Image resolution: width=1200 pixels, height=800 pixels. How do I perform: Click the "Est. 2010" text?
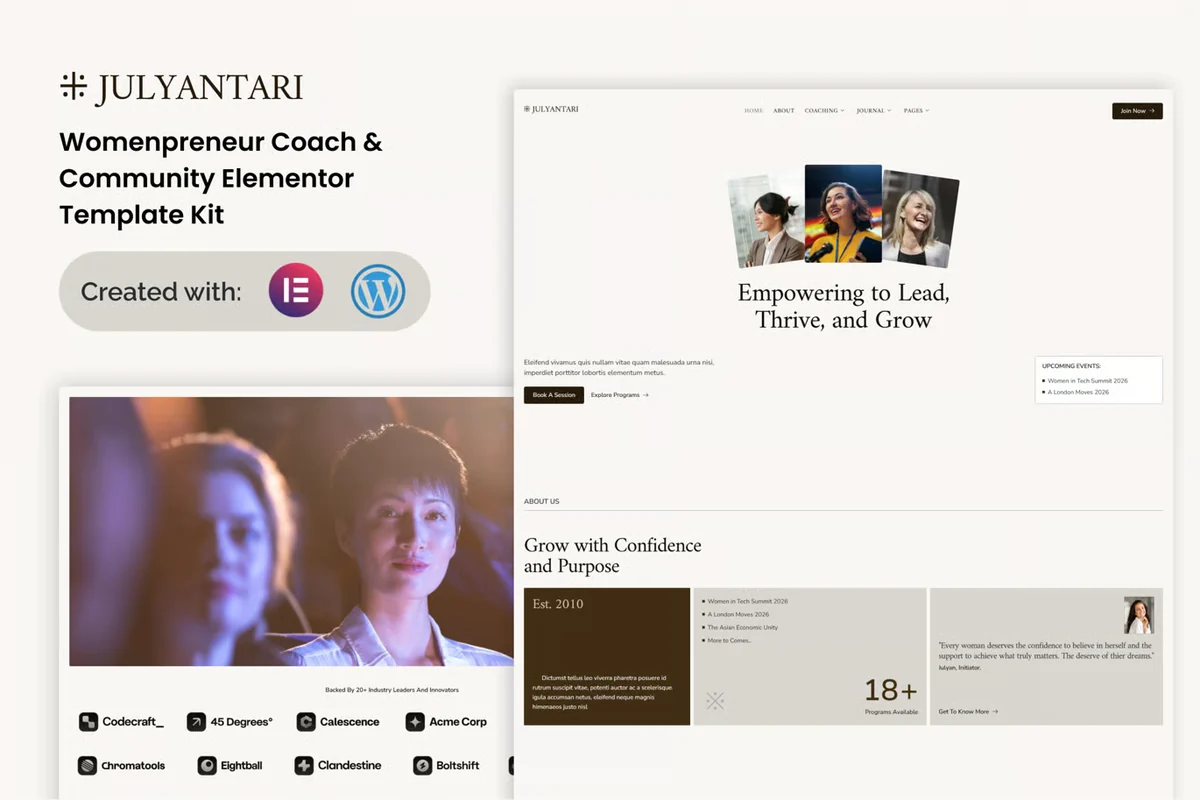point(558,604)
